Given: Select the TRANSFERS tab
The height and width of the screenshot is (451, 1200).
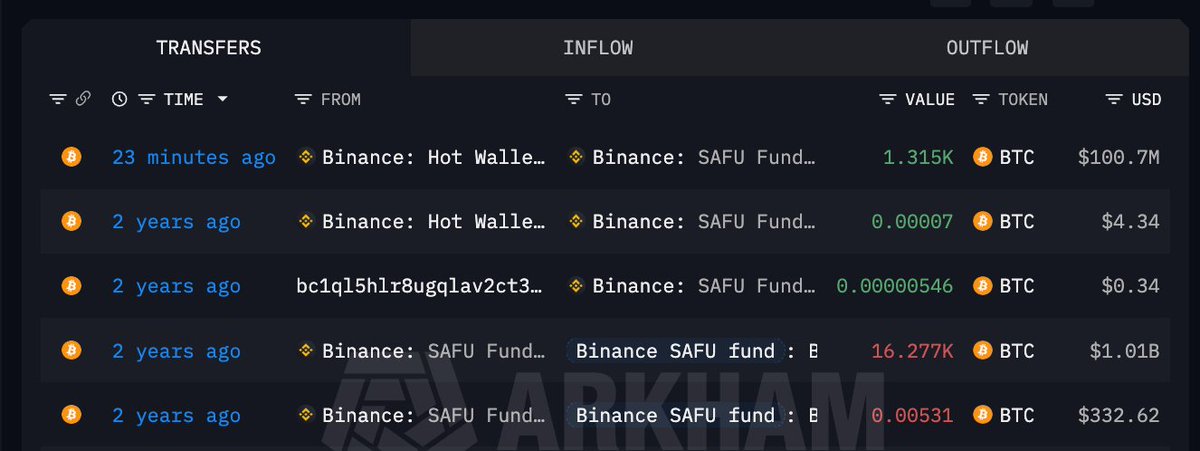Looking at the screenshot, I should [208, 48].
